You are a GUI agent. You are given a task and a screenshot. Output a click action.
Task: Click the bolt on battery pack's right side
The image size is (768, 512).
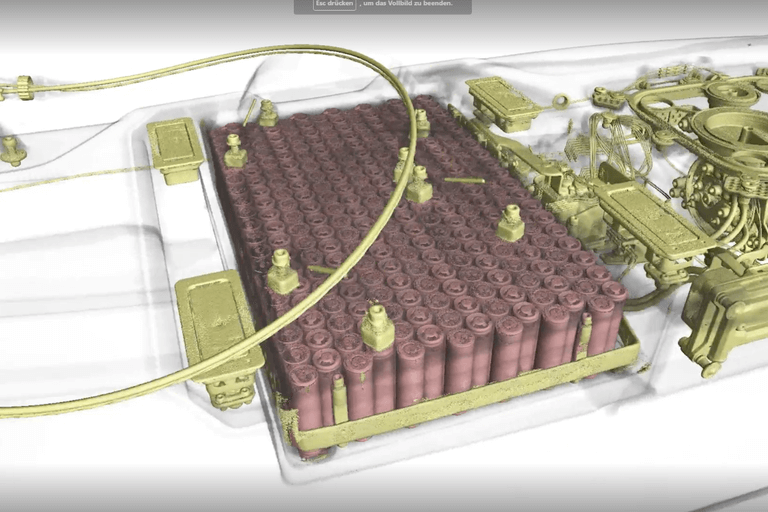click(511, 224)
